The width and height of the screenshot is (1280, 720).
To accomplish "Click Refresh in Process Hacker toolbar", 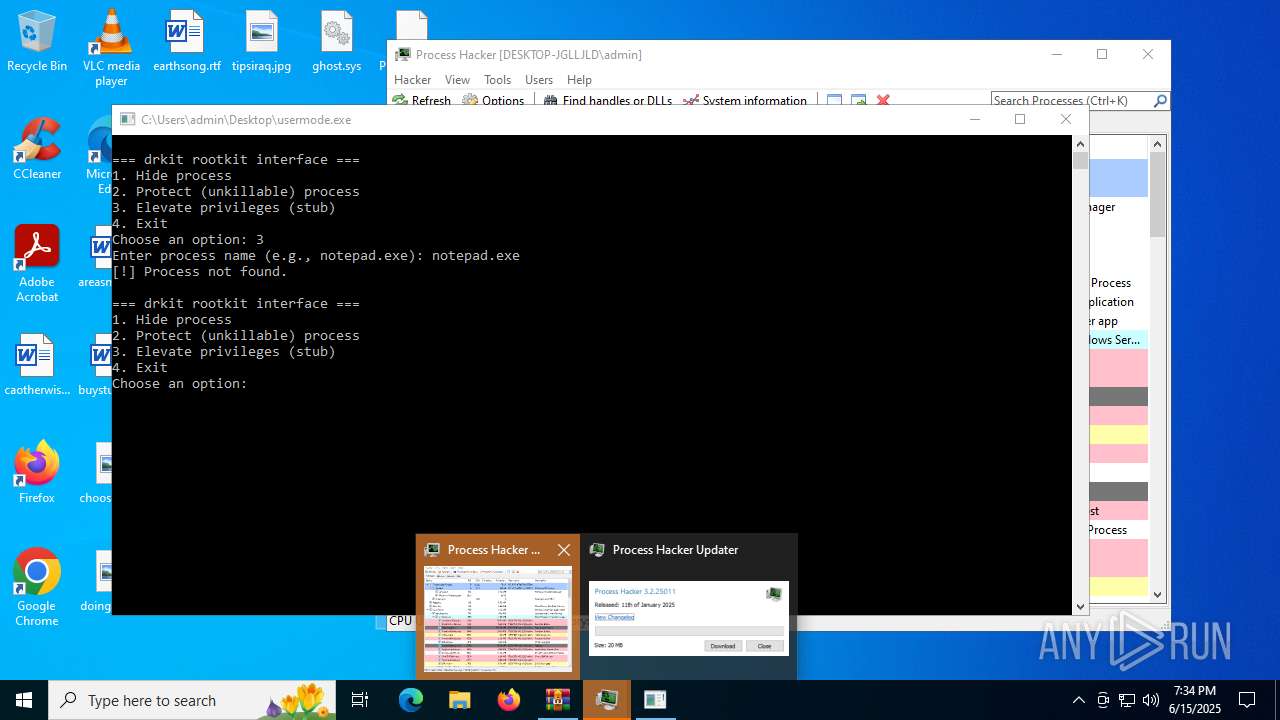I will (422, 100).
